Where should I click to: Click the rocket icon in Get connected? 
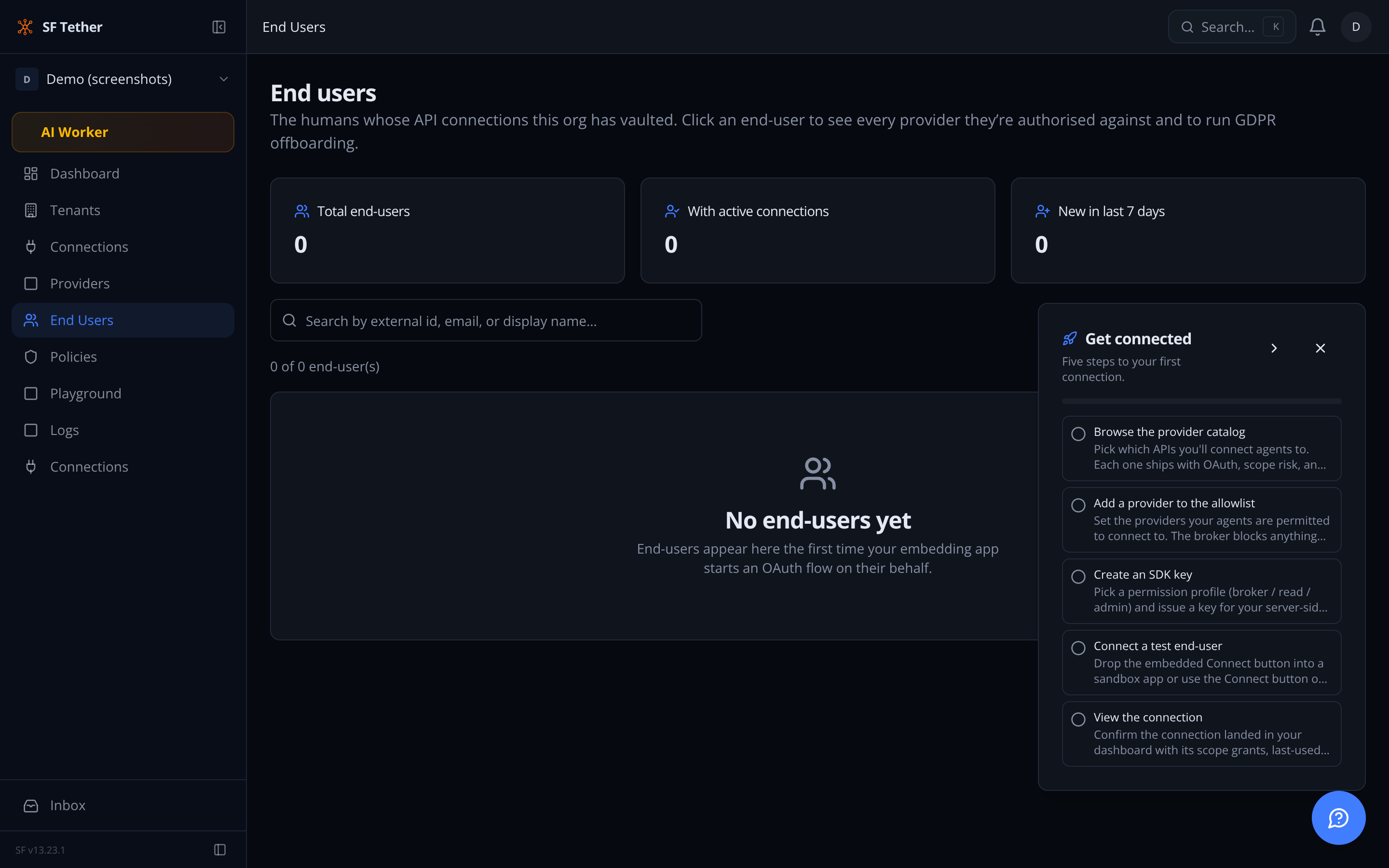point(1069,339)
